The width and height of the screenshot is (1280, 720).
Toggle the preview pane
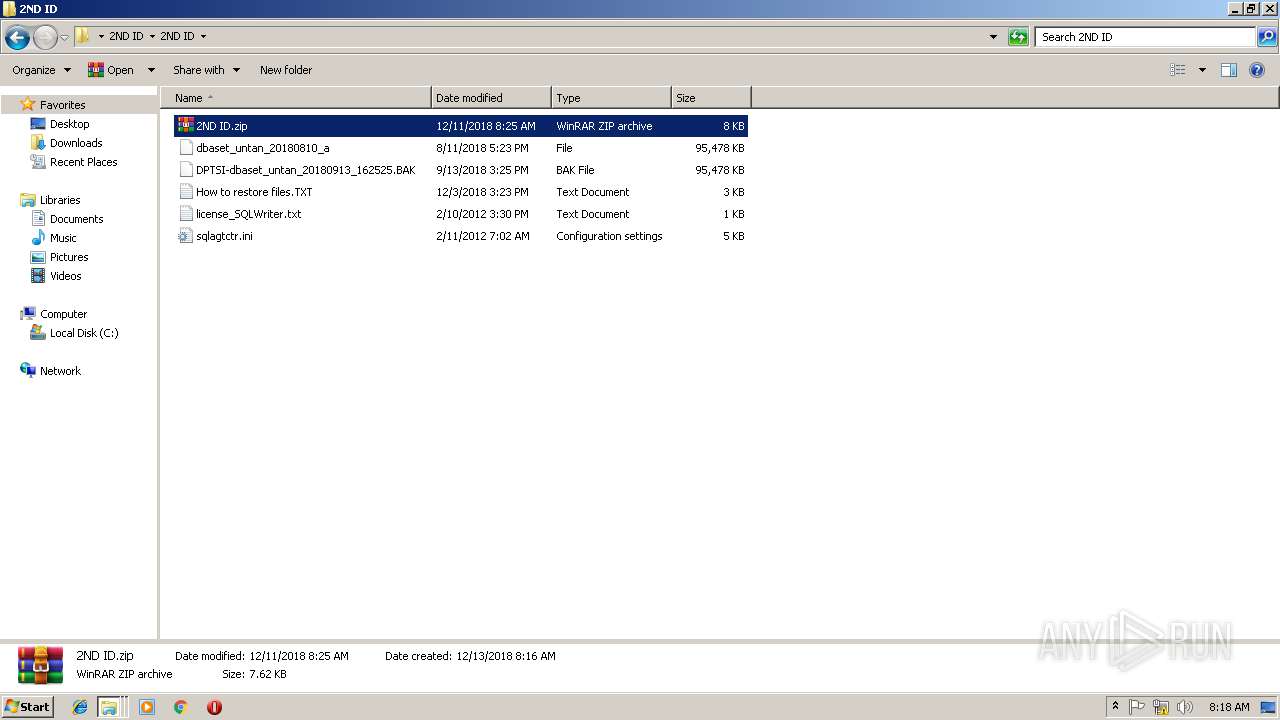[1229, 70]
